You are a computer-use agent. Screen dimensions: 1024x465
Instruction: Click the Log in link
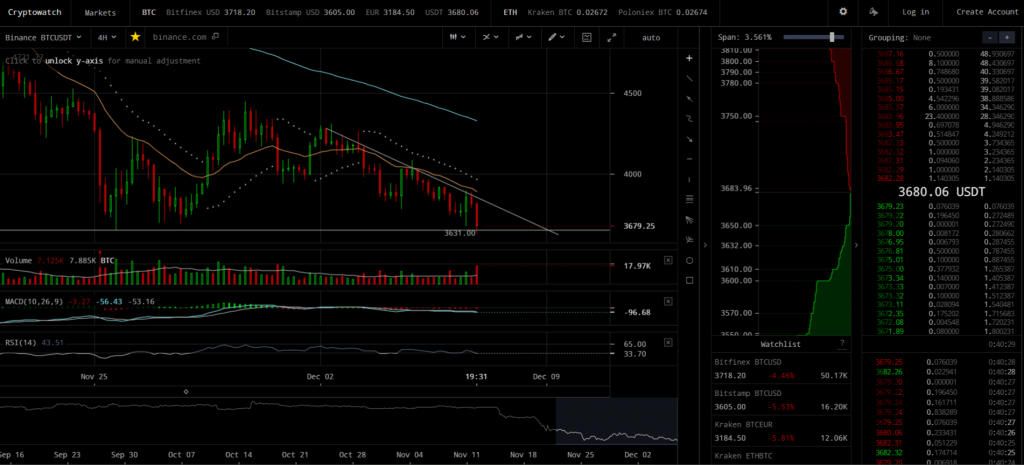click(x=915, y=12)
